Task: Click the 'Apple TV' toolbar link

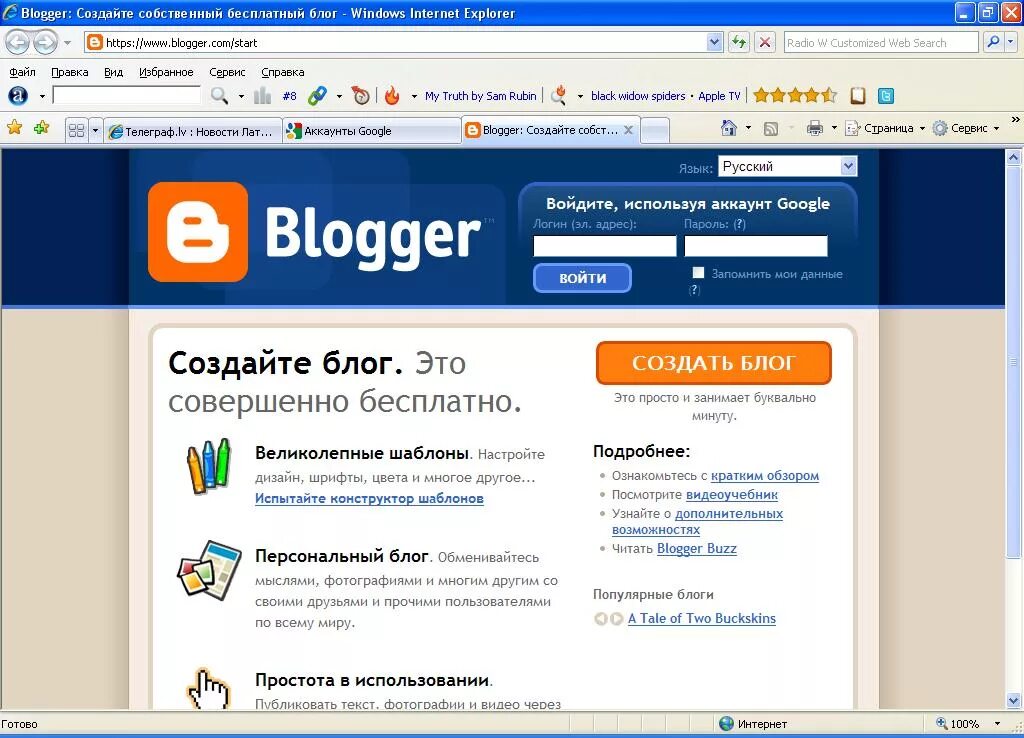Action: (x=719, y=96)
